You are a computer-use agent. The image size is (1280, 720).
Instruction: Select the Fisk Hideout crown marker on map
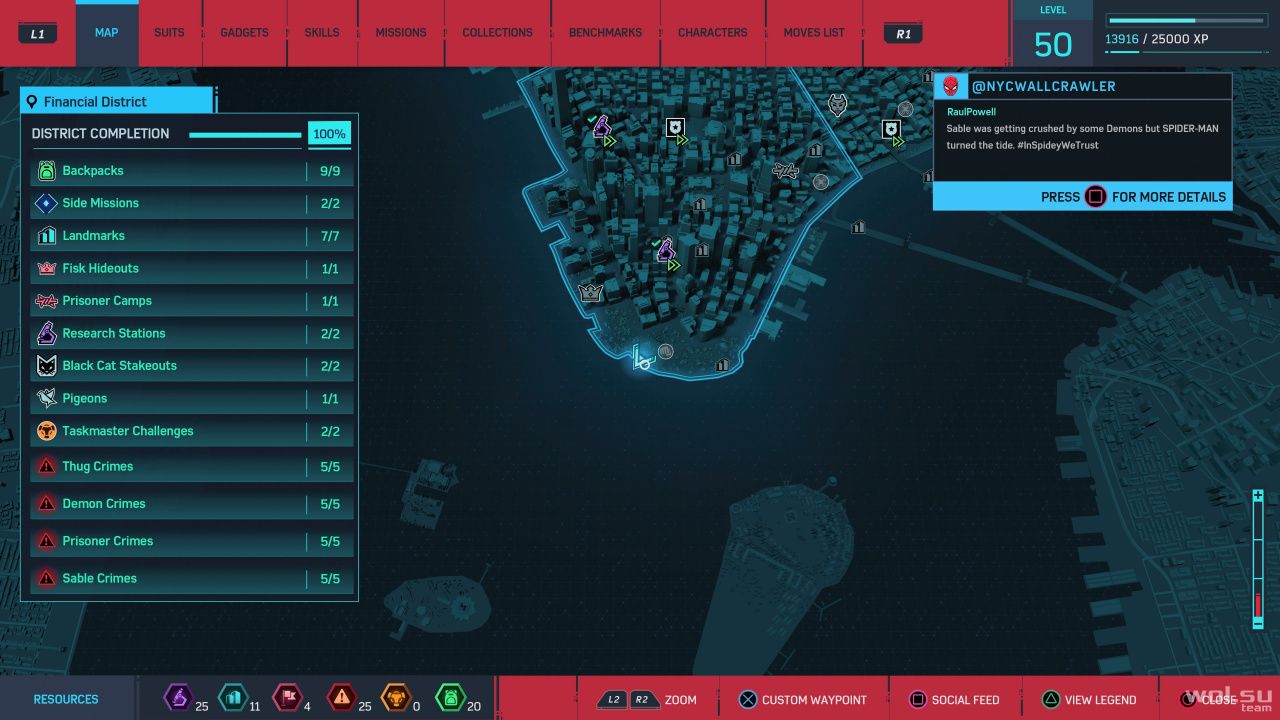590,293
